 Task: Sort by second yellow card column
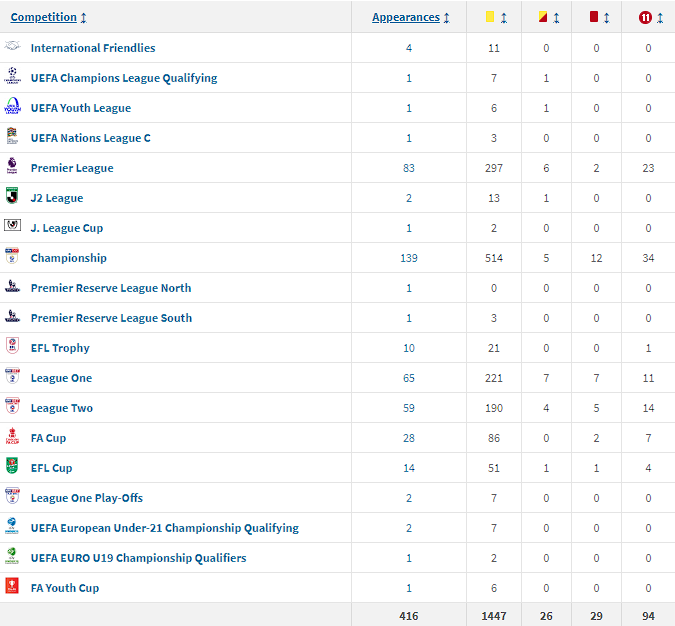pos(548,17)
